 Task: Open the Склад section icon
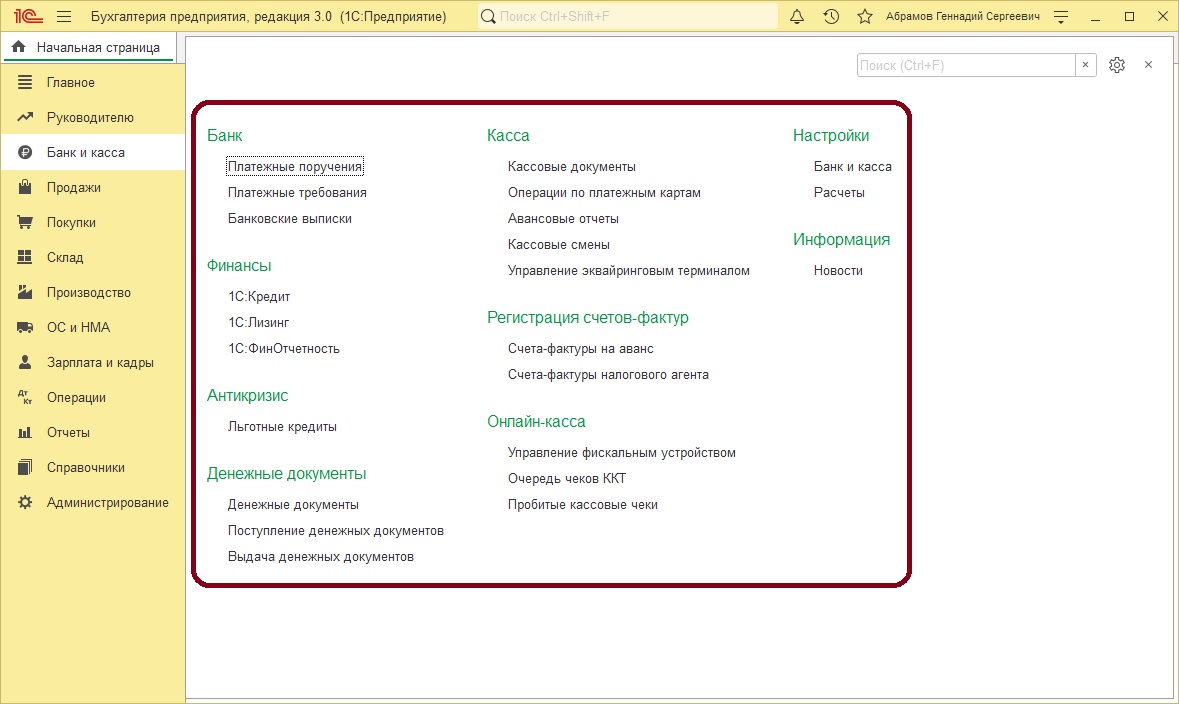coord(27,257)
